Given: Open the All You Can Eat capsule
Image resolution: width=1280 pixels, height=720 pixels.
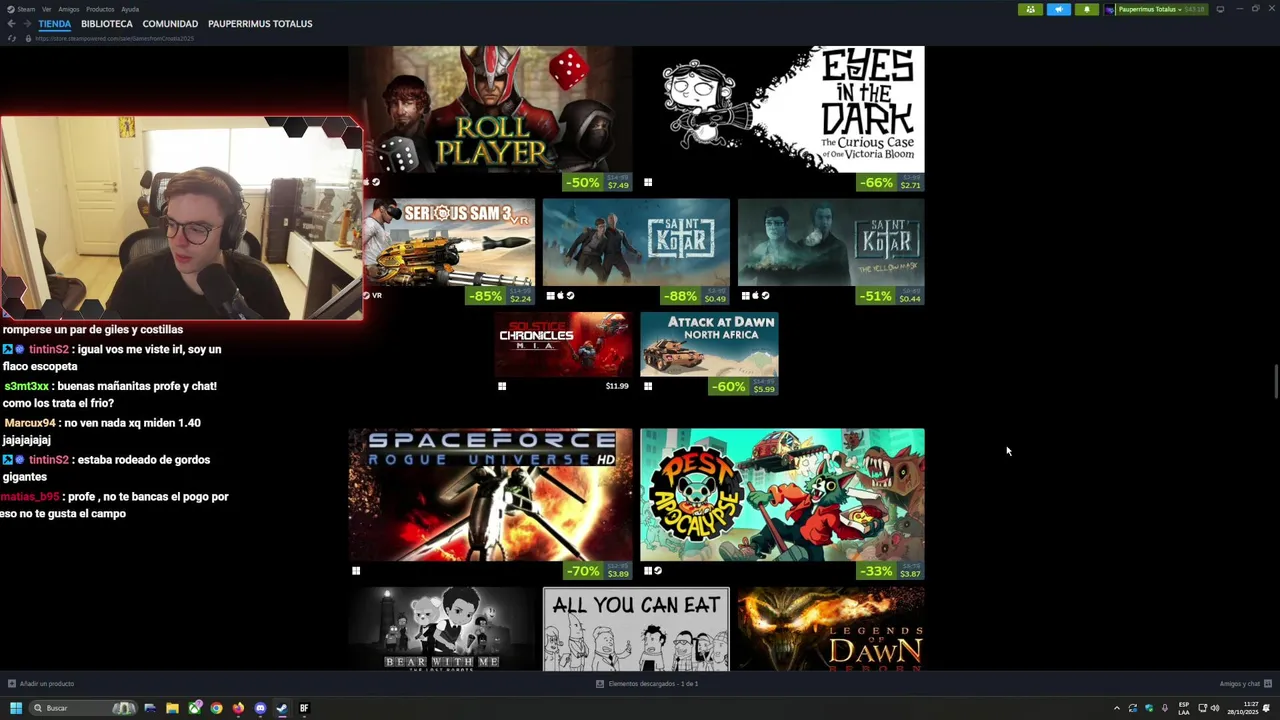Looking at the screenshot, I should [x=636, y=629].
